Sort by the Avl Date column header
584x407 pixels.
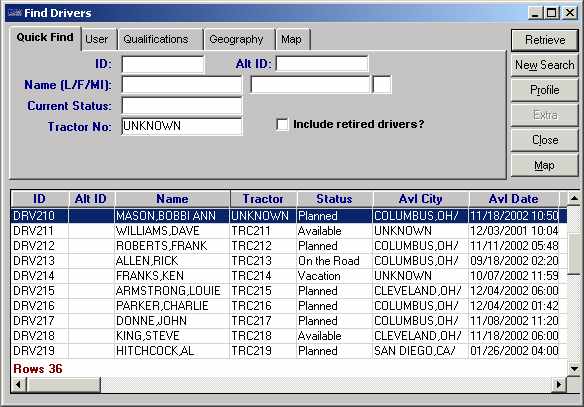click(x=514, y=199)
